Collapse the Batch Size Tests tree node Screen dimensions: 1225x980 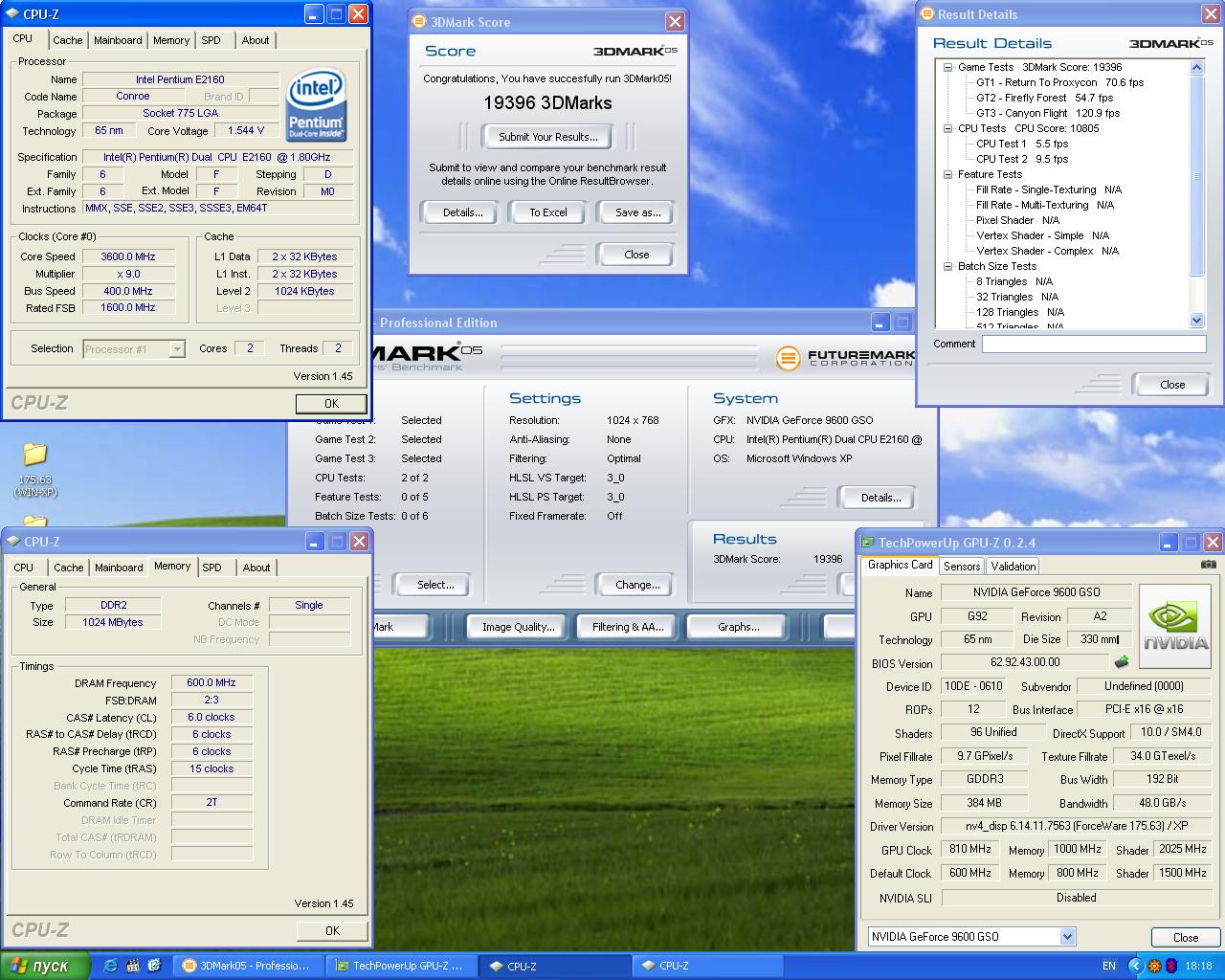click(x=948, y=266)
